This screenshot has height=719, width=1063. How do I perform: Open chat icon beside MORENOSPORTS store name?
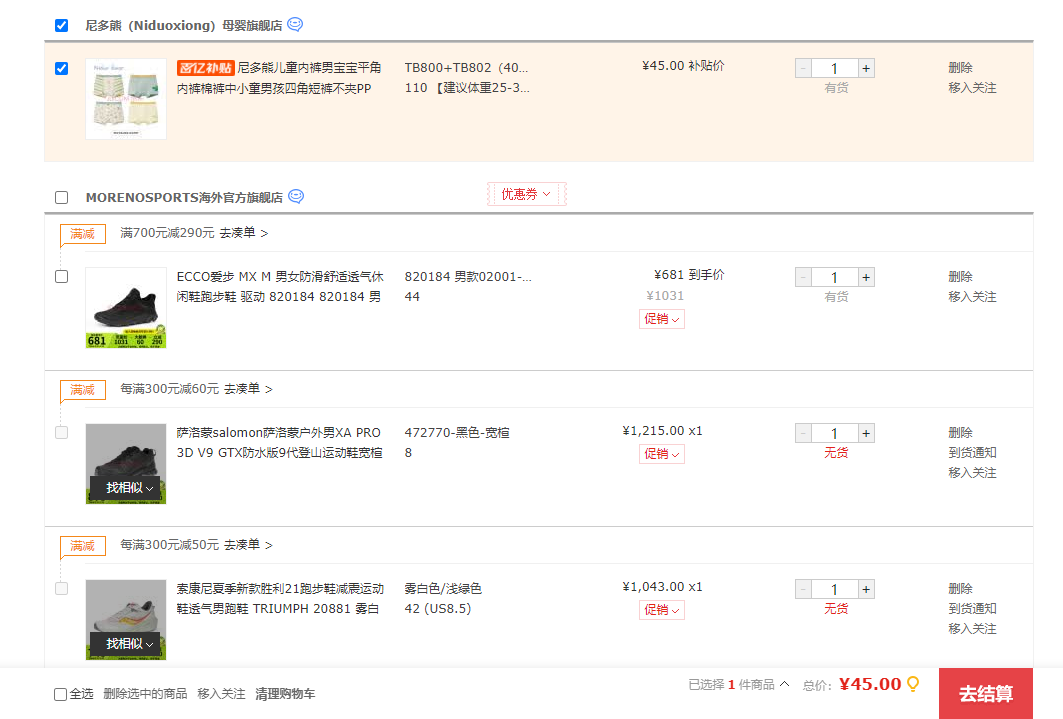click(x=296, y=197)
